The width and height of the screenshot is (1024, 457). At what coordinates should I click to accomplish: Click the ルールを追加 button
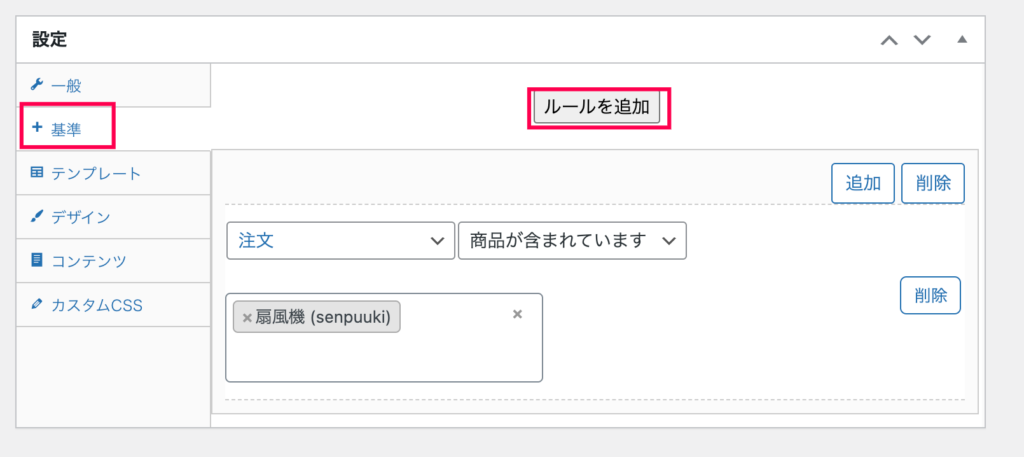(597, 107)
